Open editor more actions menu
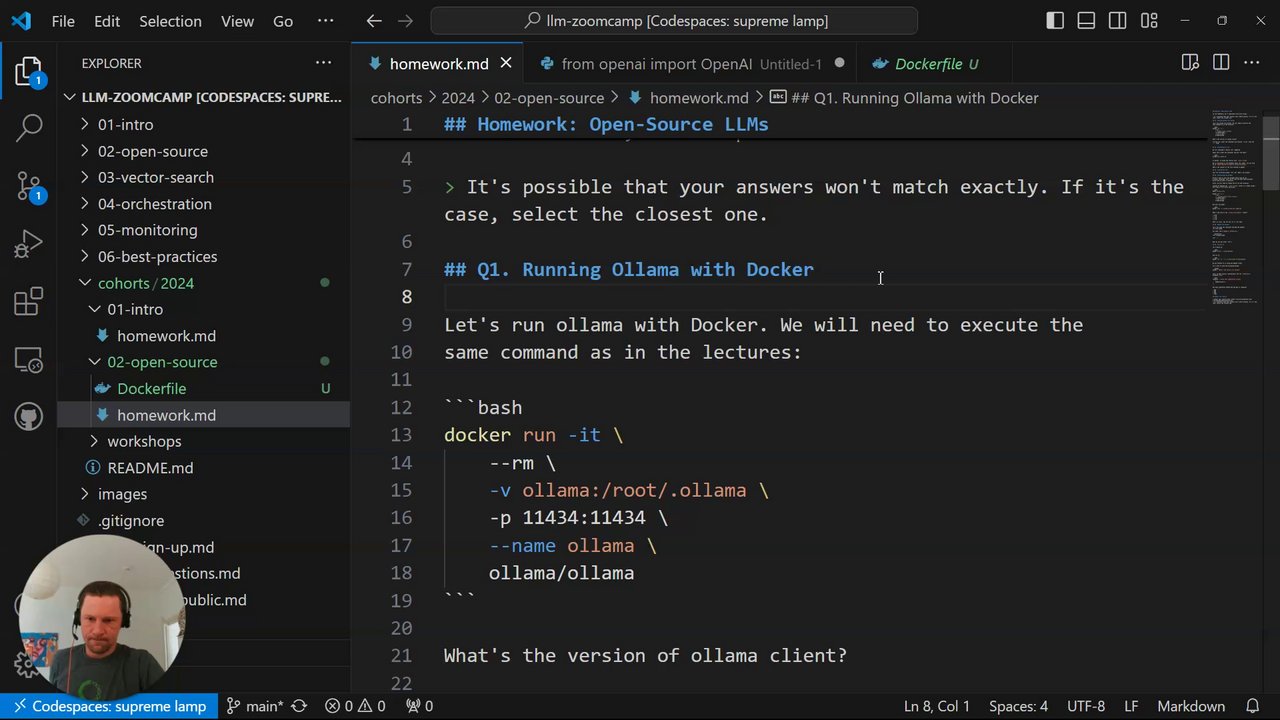This screenshot has height=720, width=1280. [x=1252, y=63]
